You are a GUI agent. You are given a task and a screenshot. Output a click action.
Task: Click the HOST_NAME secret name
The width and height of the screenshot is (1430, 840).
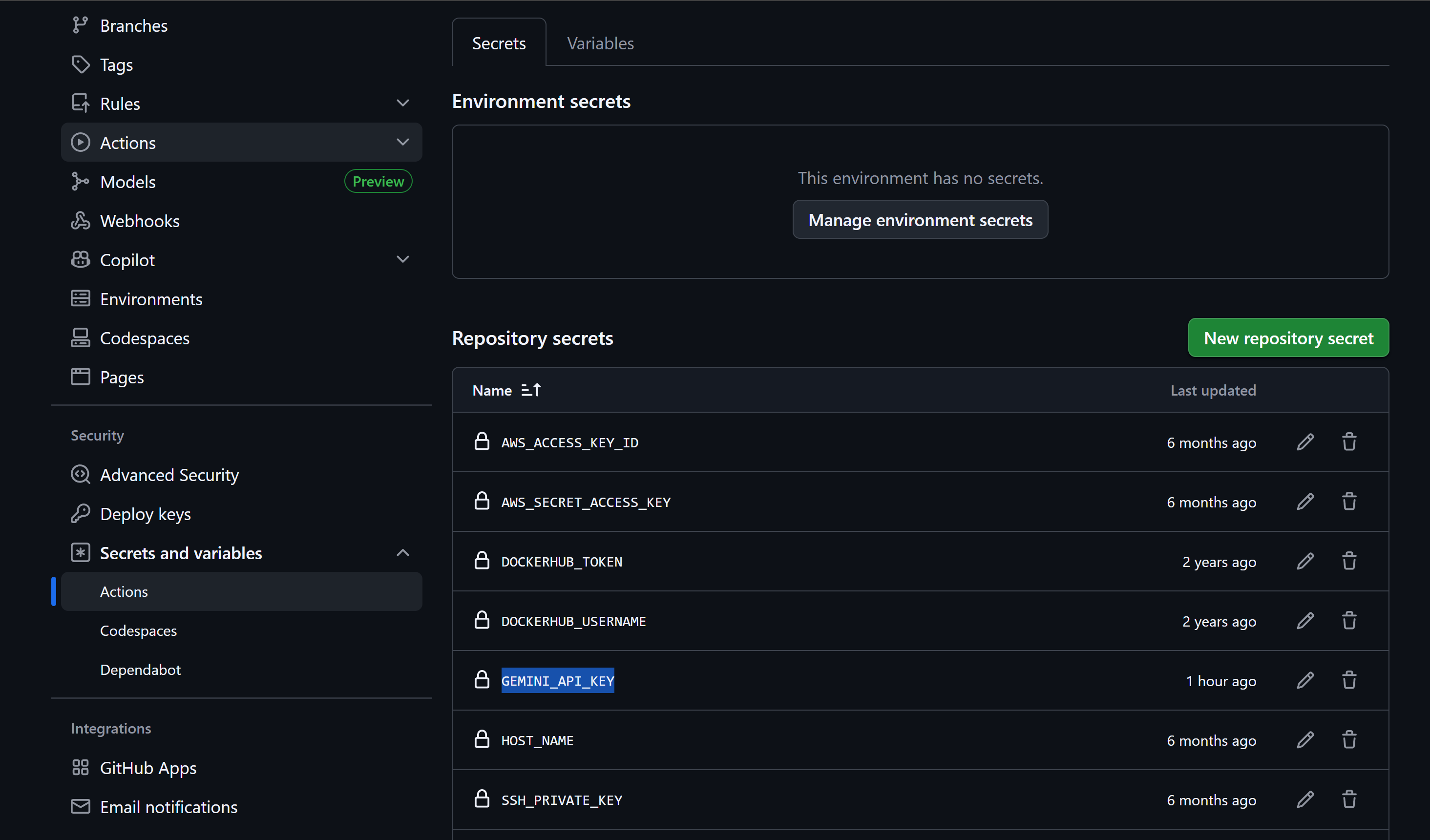pos(537,741)
